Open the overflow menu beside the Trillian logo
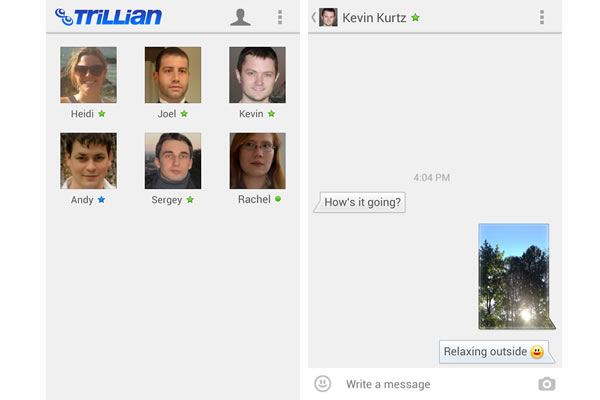Viewport: 600px width, 400px height. pyautogui.click(x=280, y=17)
